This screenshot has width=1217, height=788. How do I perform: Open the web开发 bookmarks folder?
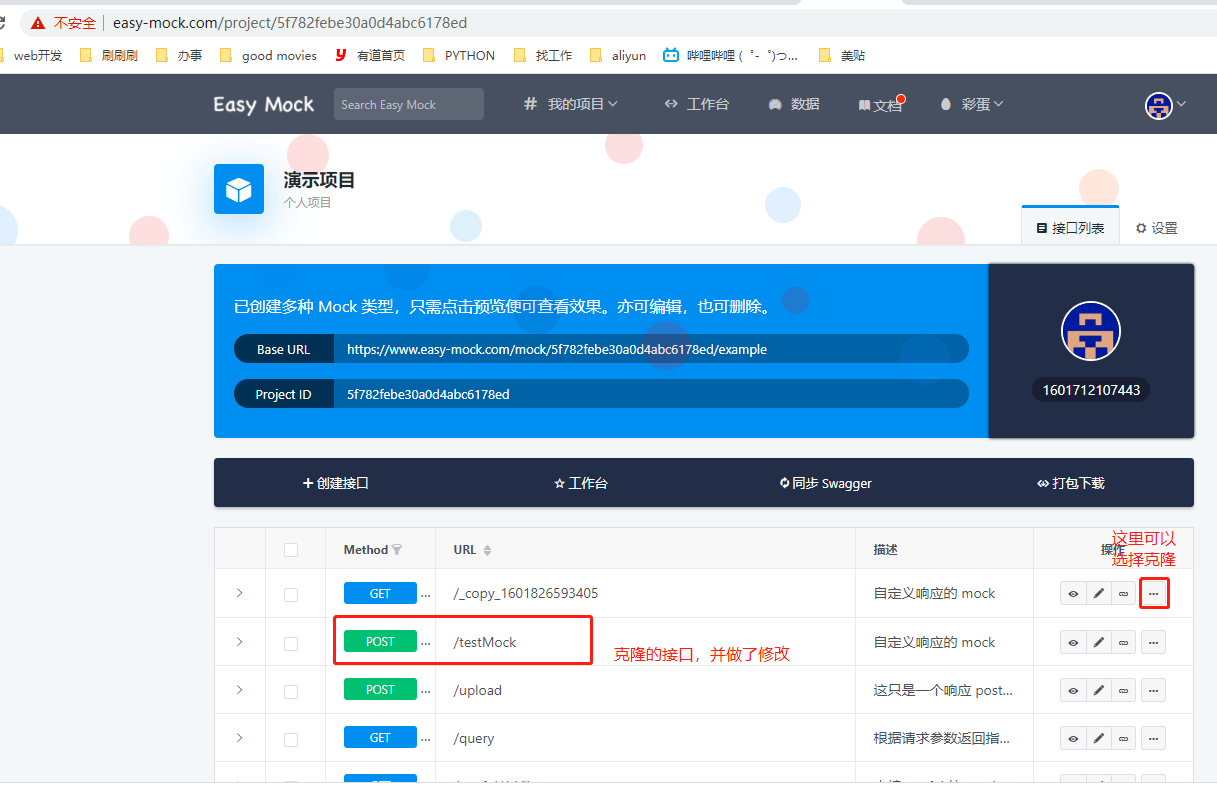click(31, 56)
